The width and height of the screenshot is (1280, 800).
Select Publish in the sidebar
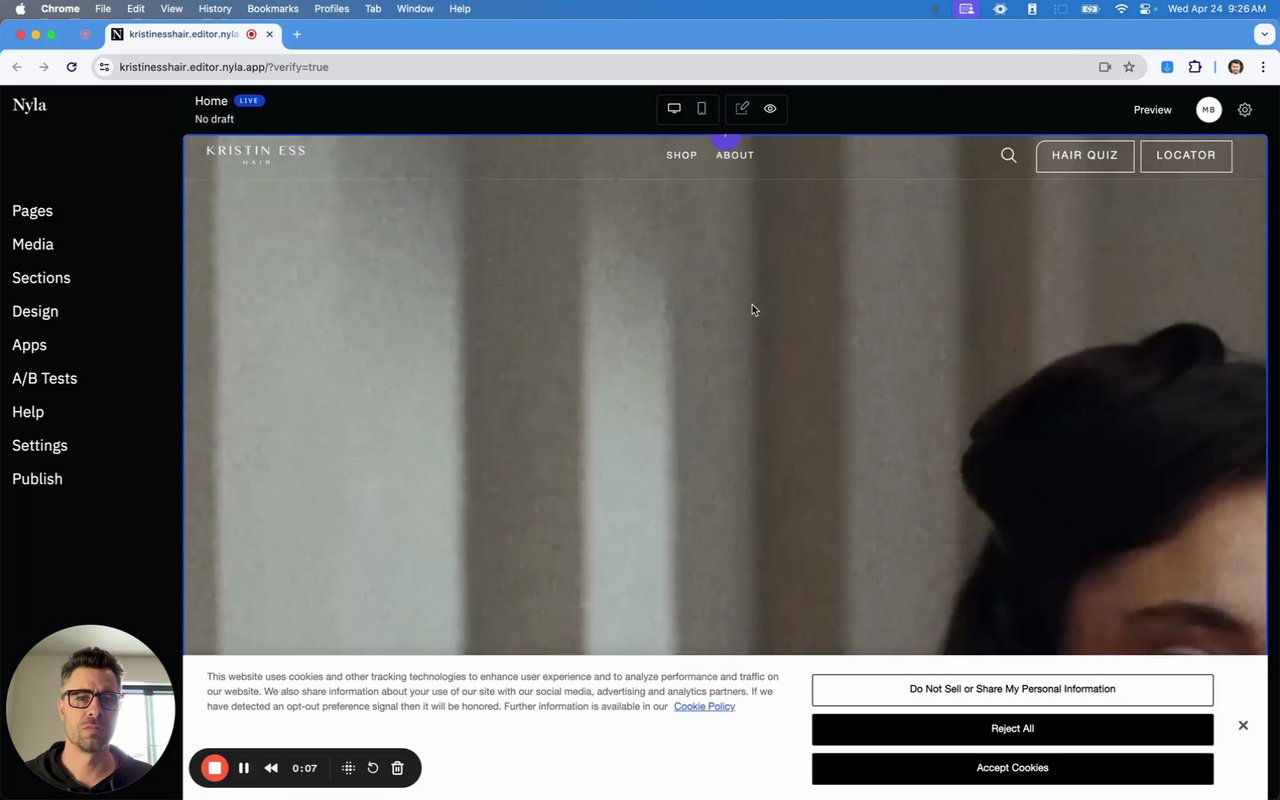click(x=37, y=479)
